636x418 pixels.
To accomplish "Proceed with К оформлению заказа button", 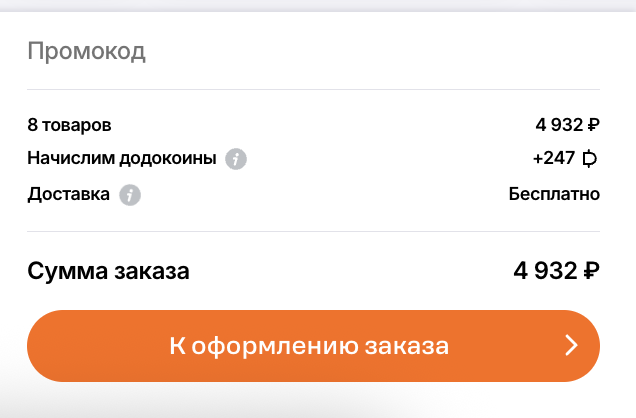I will pos(312,346).
